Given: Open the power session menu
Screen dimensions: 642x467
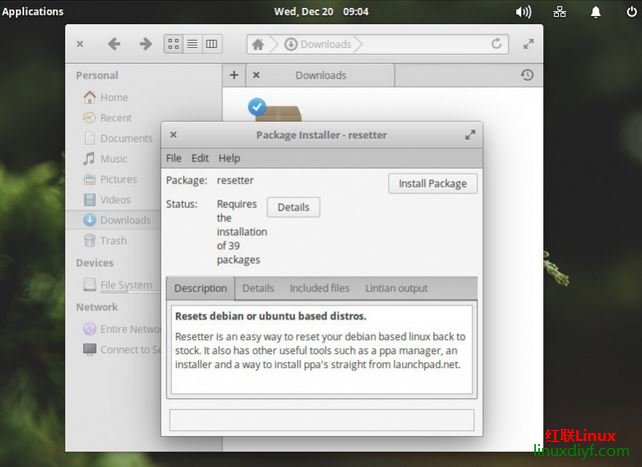Looking at the screenshot, I should pyautogui.click(x=631, y=12).
